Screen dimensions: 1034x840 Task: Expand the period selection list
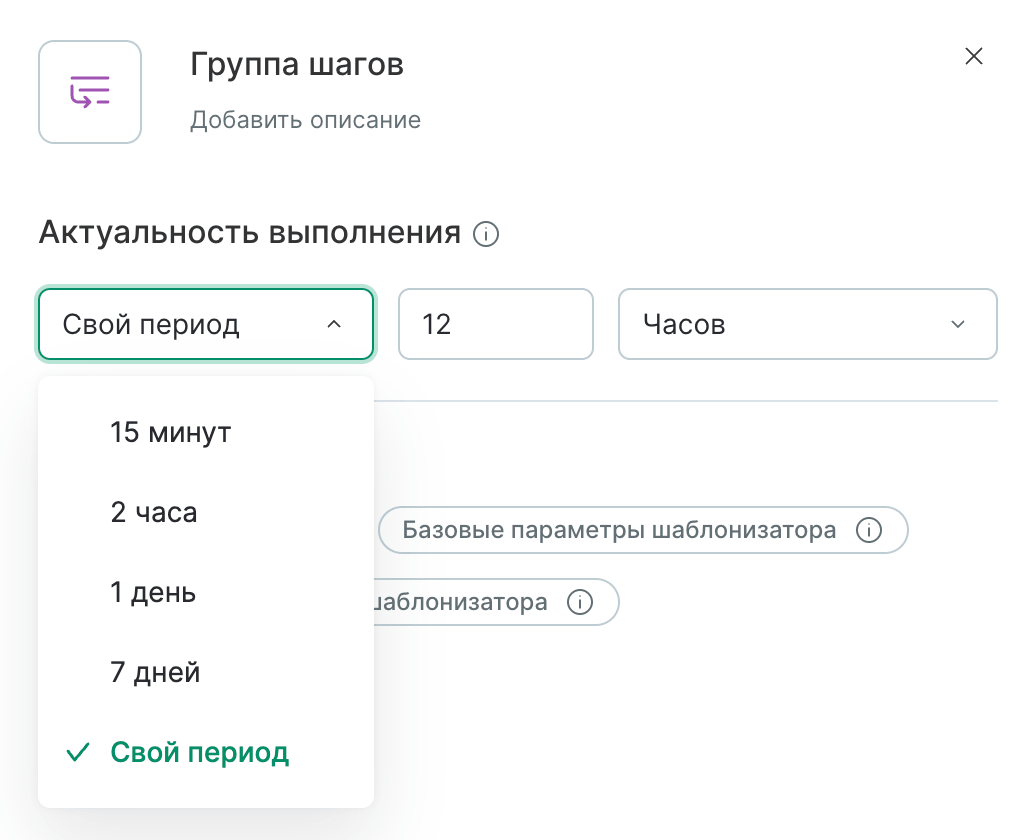[x=205, y=324]
